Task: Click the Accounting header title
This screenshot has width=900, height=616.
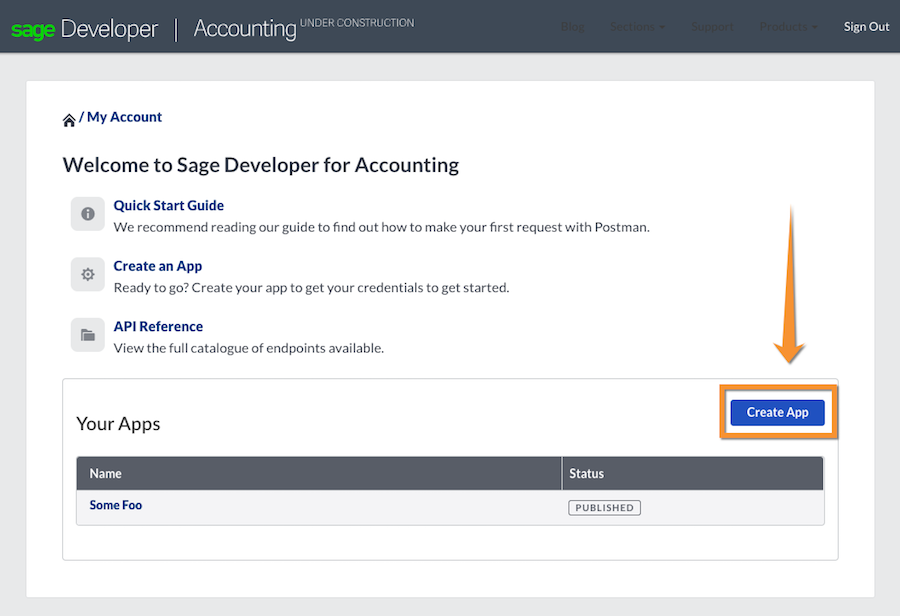Action: (x=245, y=29)
